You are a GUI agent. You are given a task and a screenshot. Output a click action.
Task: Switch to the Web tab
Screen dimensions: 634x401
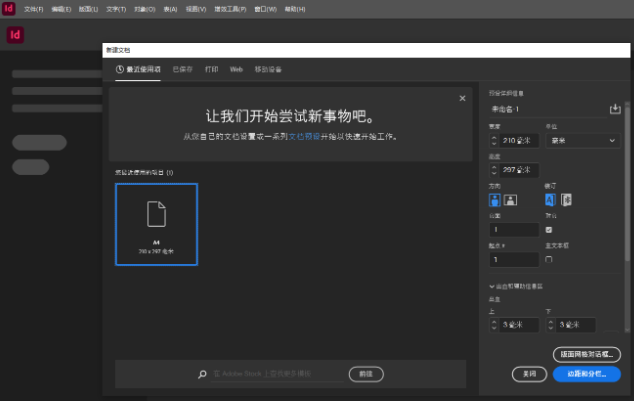(x=236, y=70)
